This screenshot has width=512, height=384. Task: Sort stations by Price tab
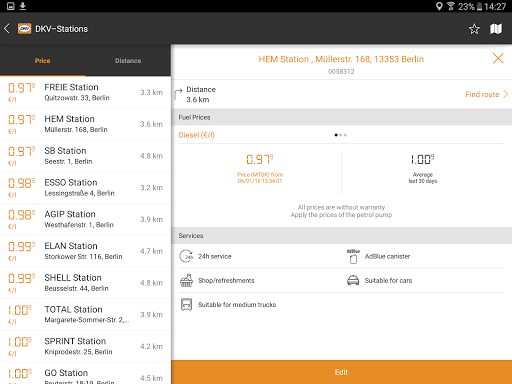43,61
